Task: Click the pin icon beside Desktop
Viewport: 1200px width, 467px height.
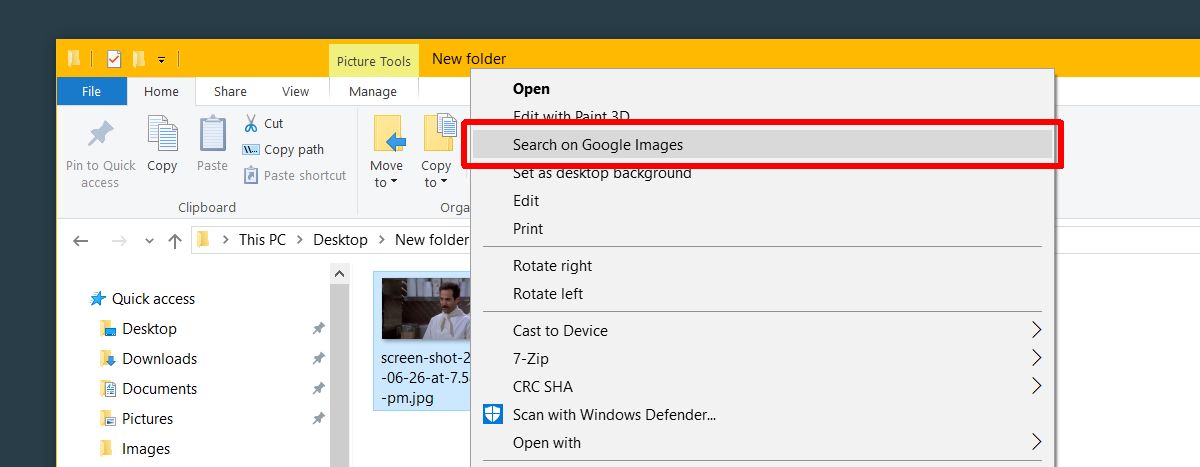Action: click(318, 329)
